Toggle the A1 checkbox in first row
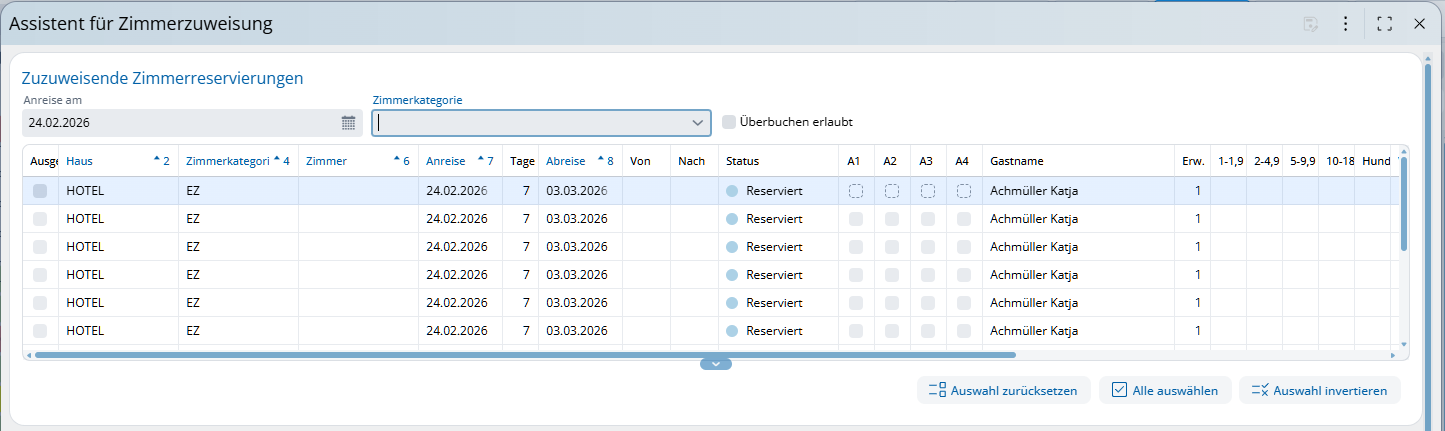Viewport: 1445px width, 431px height. point(856,191)
